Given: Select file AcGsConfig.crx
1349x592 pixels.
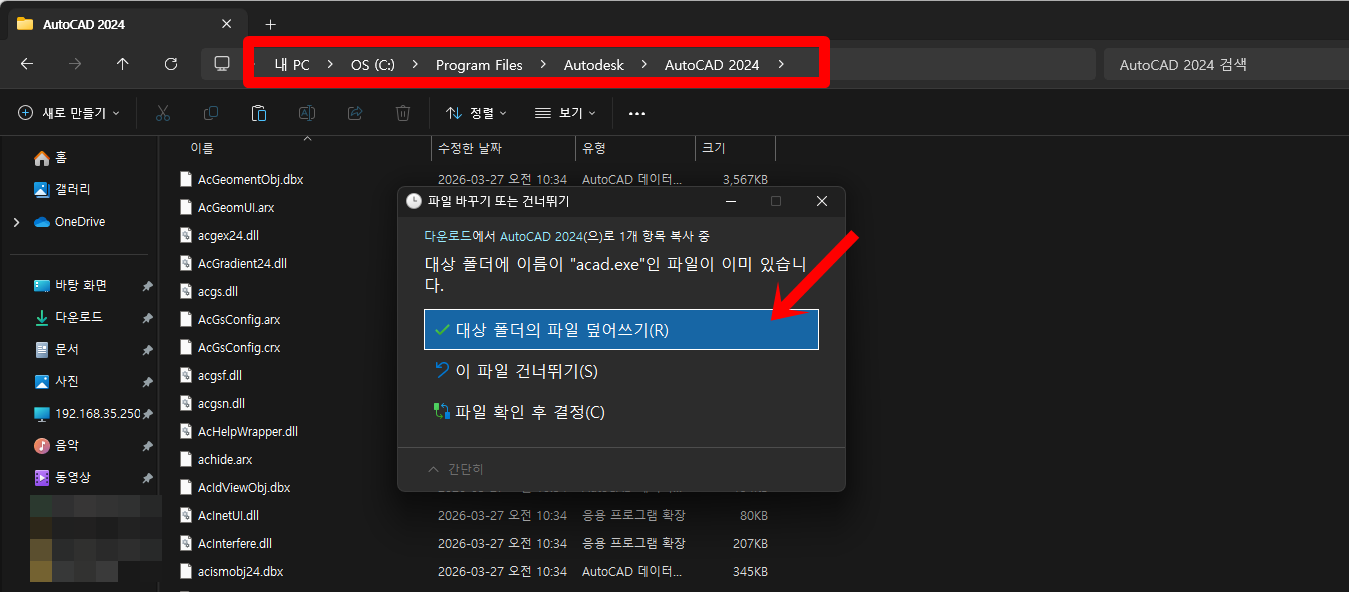Looking at the screenshot, I should tap(238, 348).
